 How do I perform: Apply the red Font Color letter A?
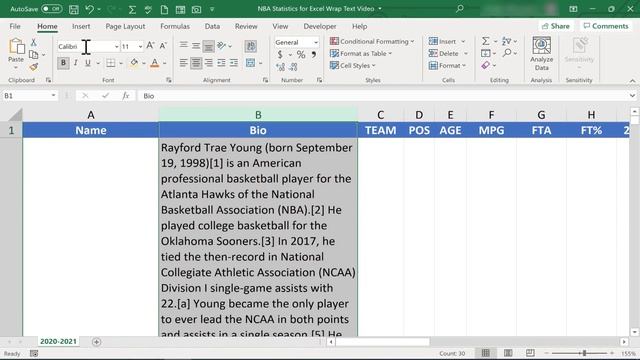(x=154, y=63)
